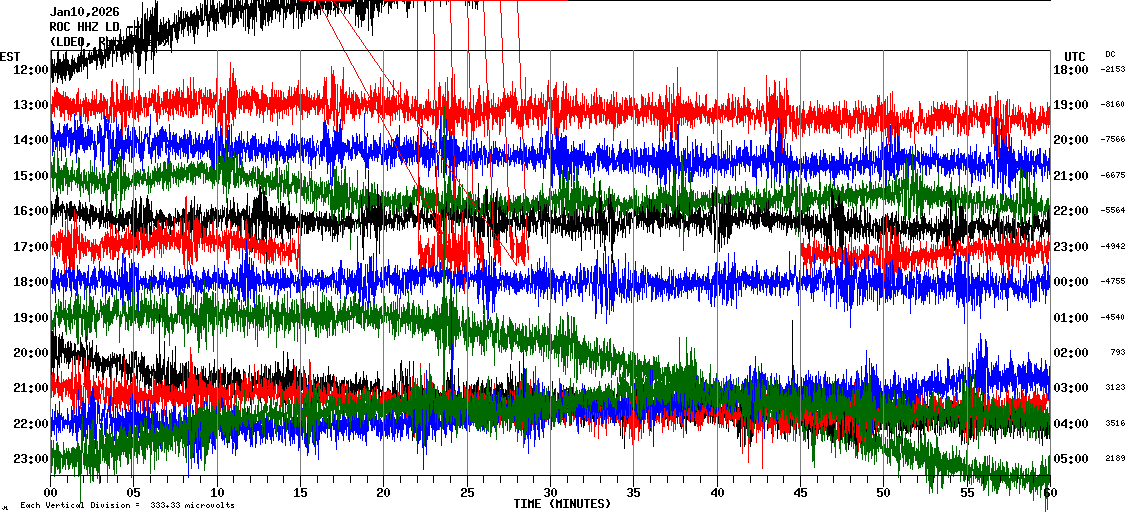Click the 45 minute axis tick label
Viewport: 1130px width, 519px height.
(799, 493)
